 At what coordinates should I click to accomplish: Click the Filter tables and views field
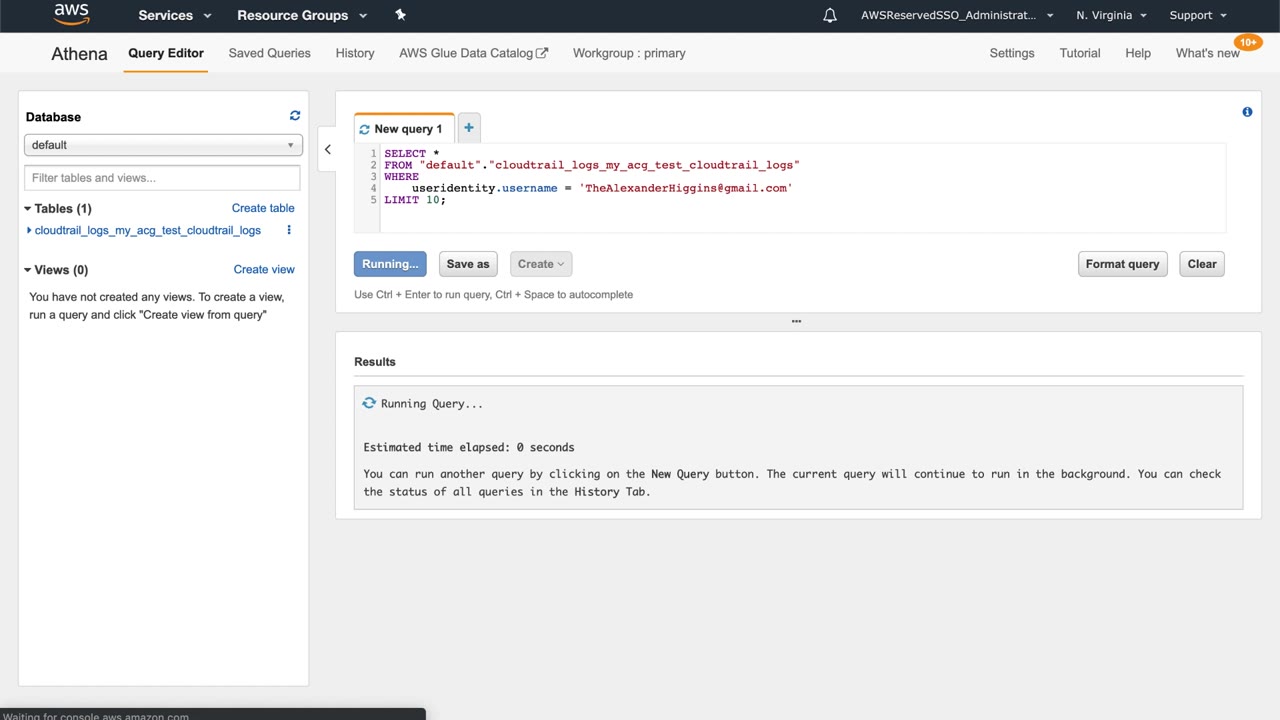[x=162, y=178]
